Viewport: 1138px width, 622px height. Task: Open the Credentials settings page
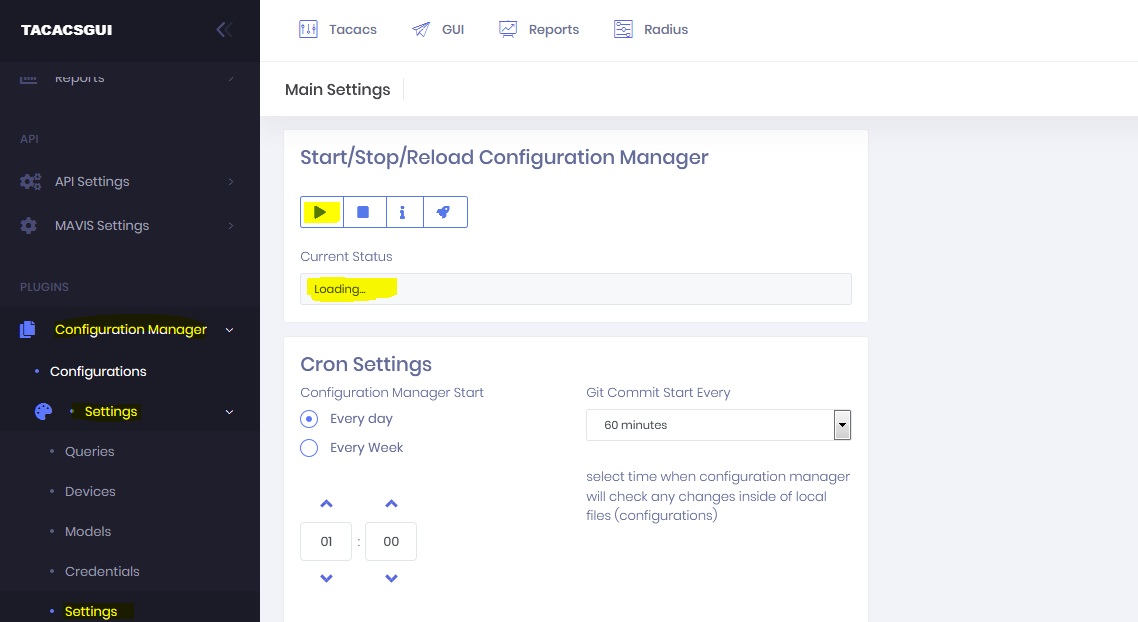click(x=102, y=571)
